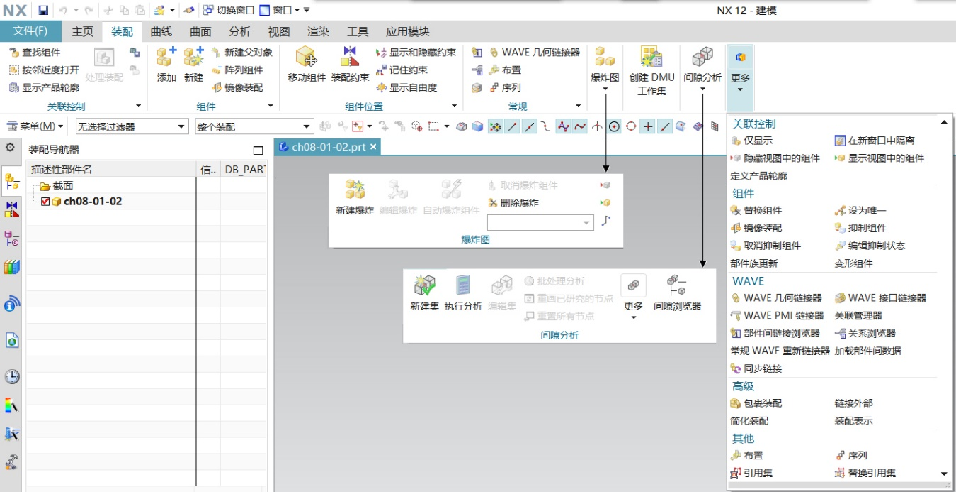Viewport: 957px width, 492px height.
Task: Toggle the plus-shaped existing point snap
Action: 648,126
